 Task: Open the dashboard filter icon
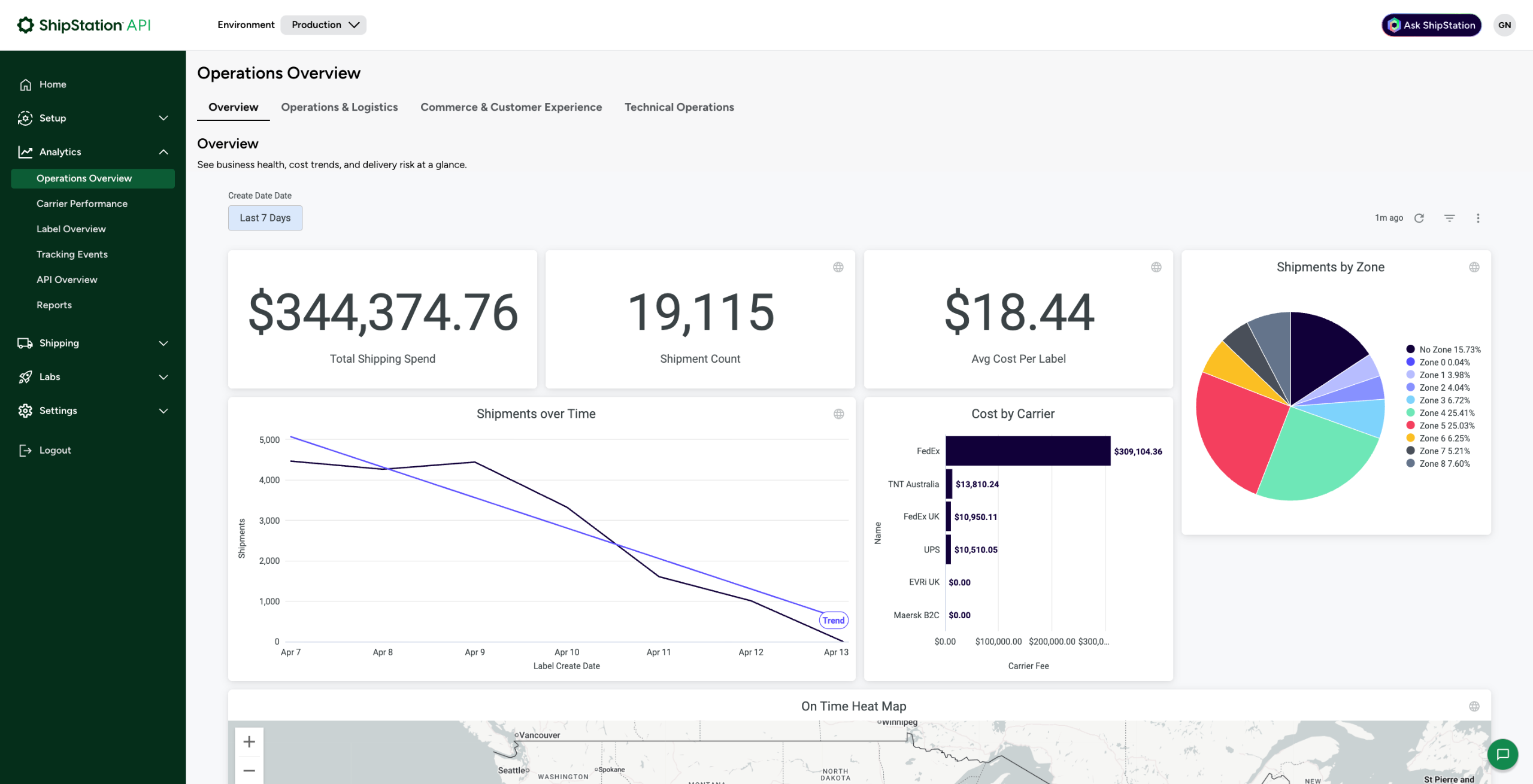[x=1449, y=218]
